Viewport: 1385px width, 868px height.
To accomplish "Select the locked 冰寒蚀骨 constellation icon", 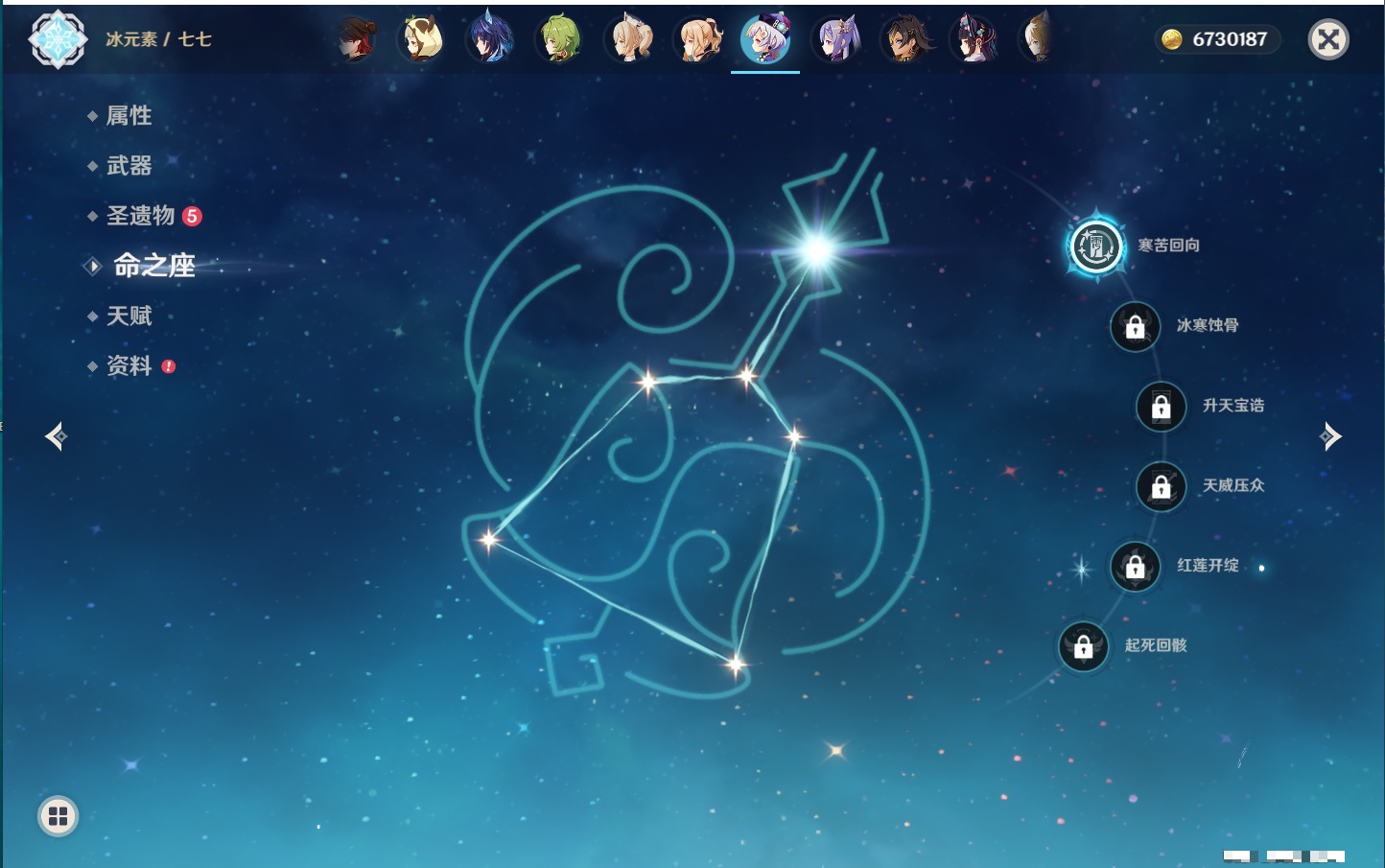I will tap(1135, 327).
